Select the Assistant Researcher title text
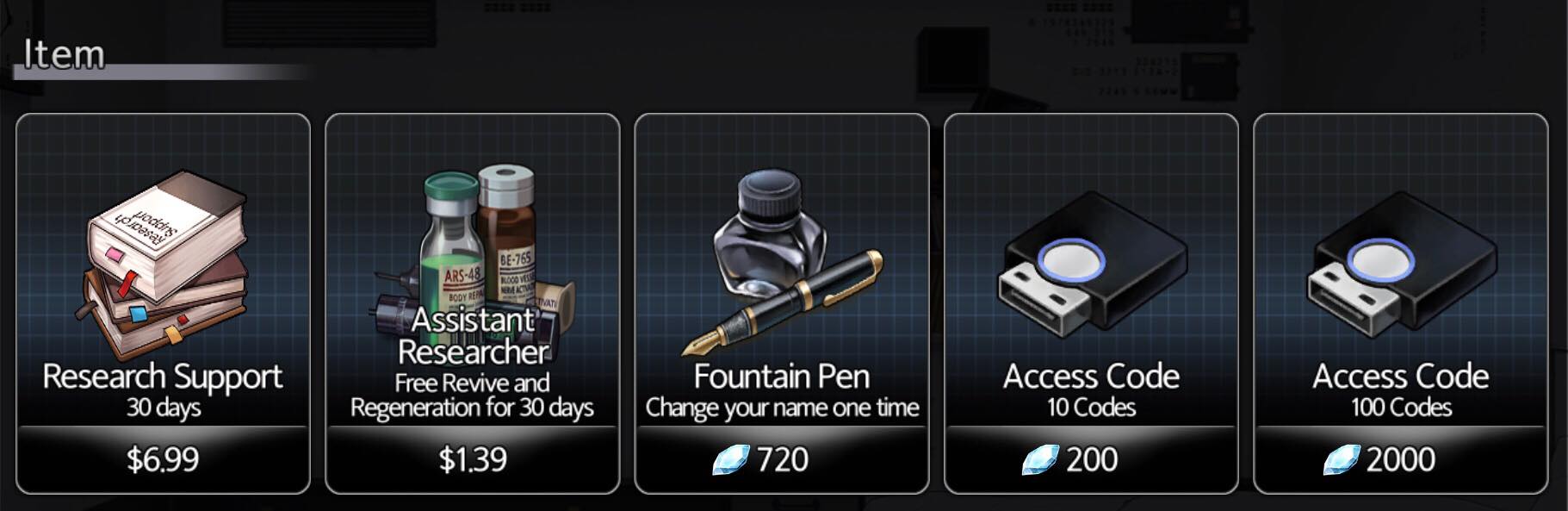Viewport: 1568px width, 511px height. pyautogui.click(x=473, y=335)
